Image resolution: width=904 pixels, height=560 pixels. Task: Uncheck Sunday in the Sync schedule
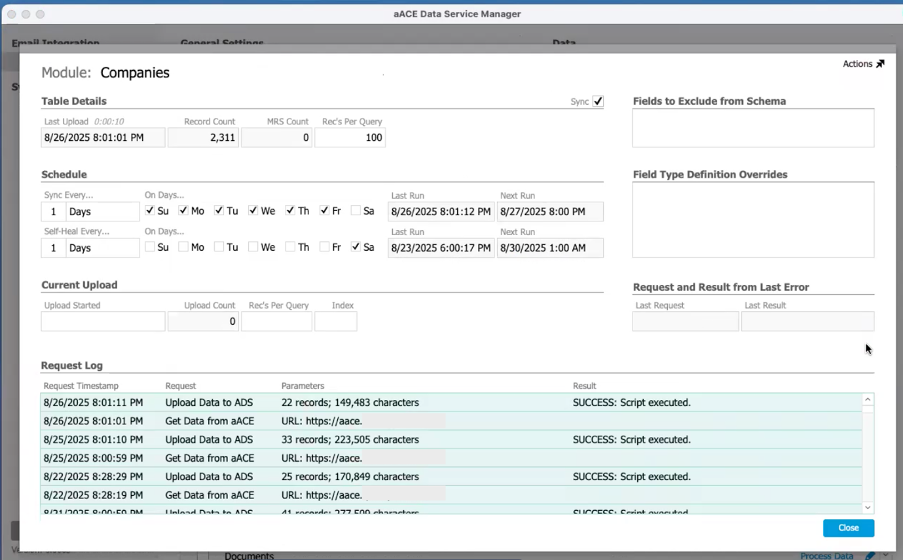[x=150, y=211]
